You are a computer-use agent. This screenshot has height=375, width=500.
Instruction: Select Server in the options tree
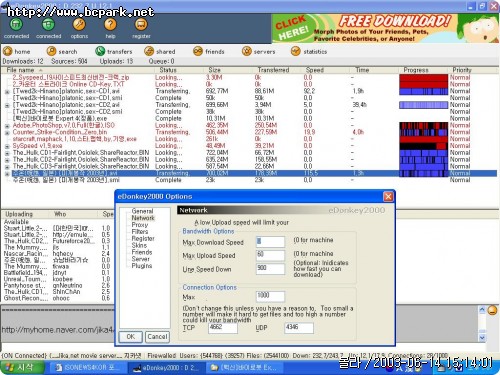click(x=141, y=259)
